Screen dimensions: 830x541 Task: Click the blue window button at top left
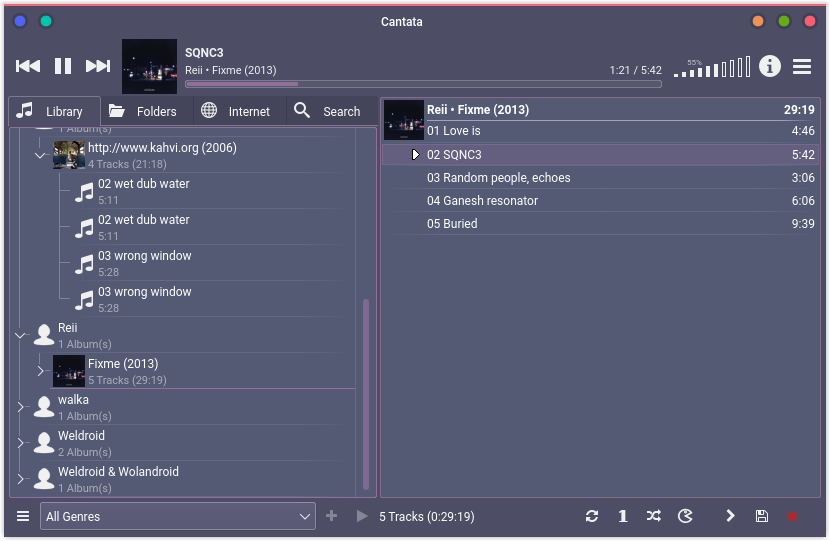coord(20,21)
